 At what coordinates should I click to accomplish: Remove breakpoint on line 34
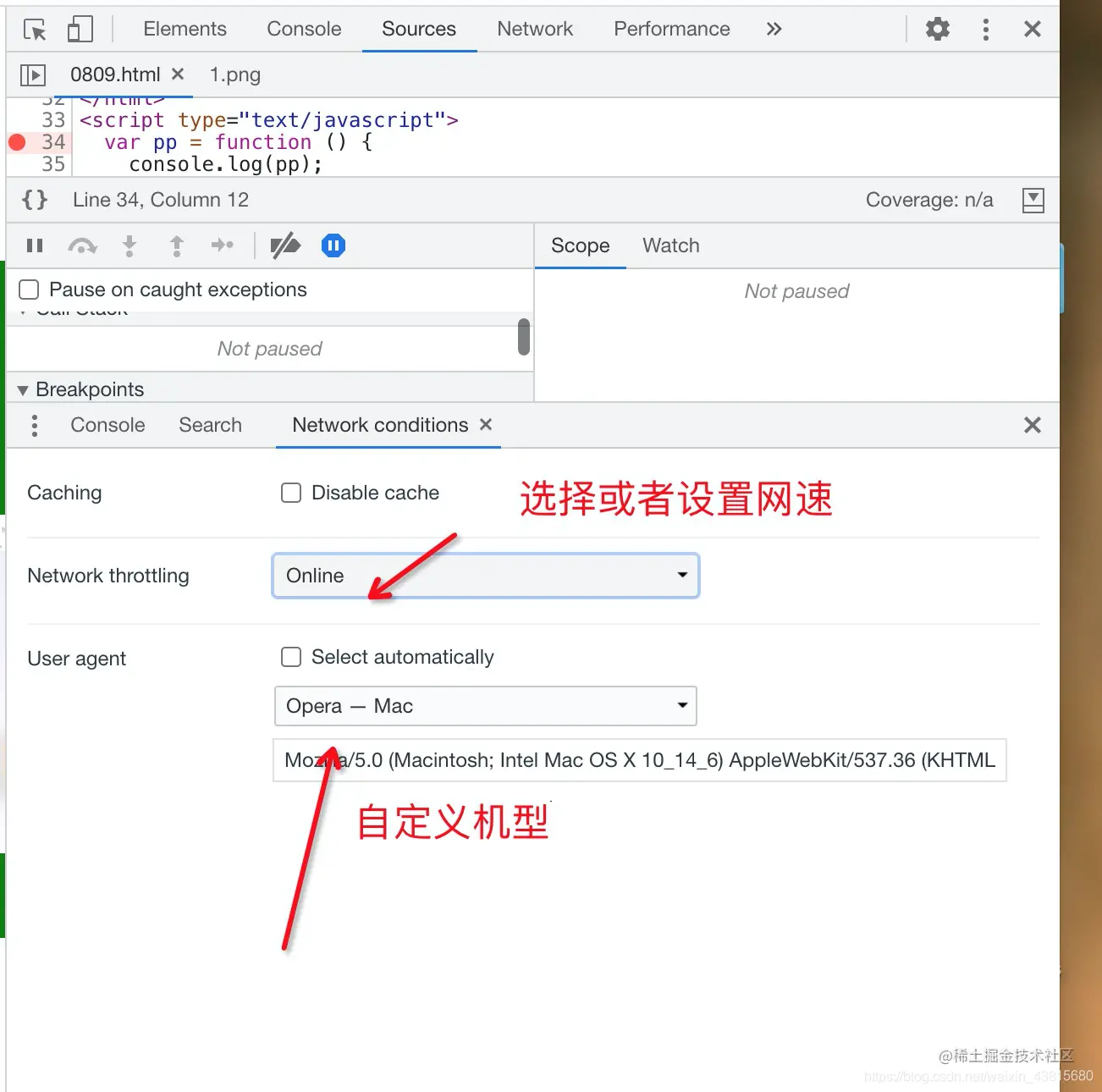(17, 142)
